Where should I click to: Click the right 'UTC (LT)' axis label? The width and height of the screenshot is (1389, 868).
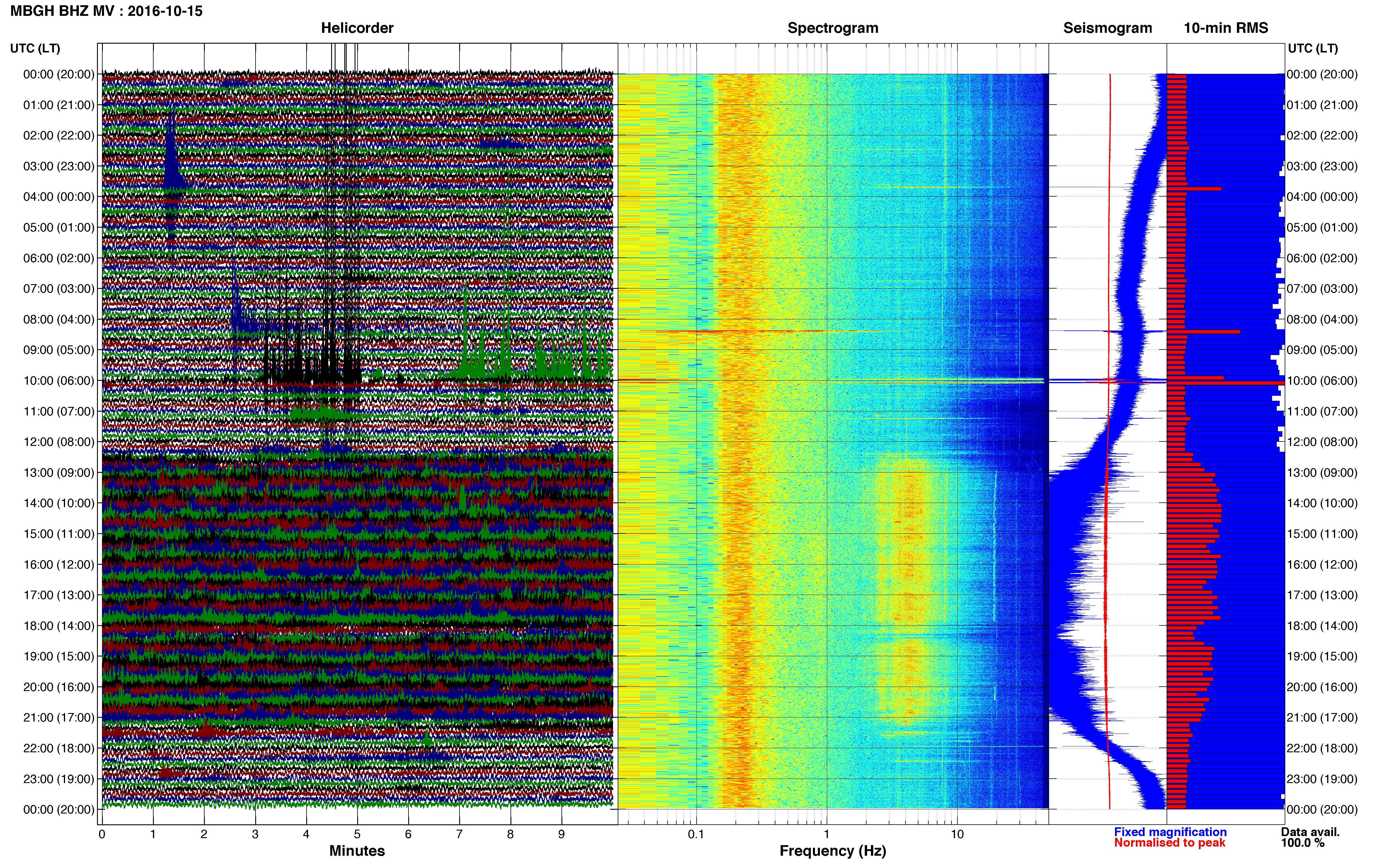point(1313,48)
